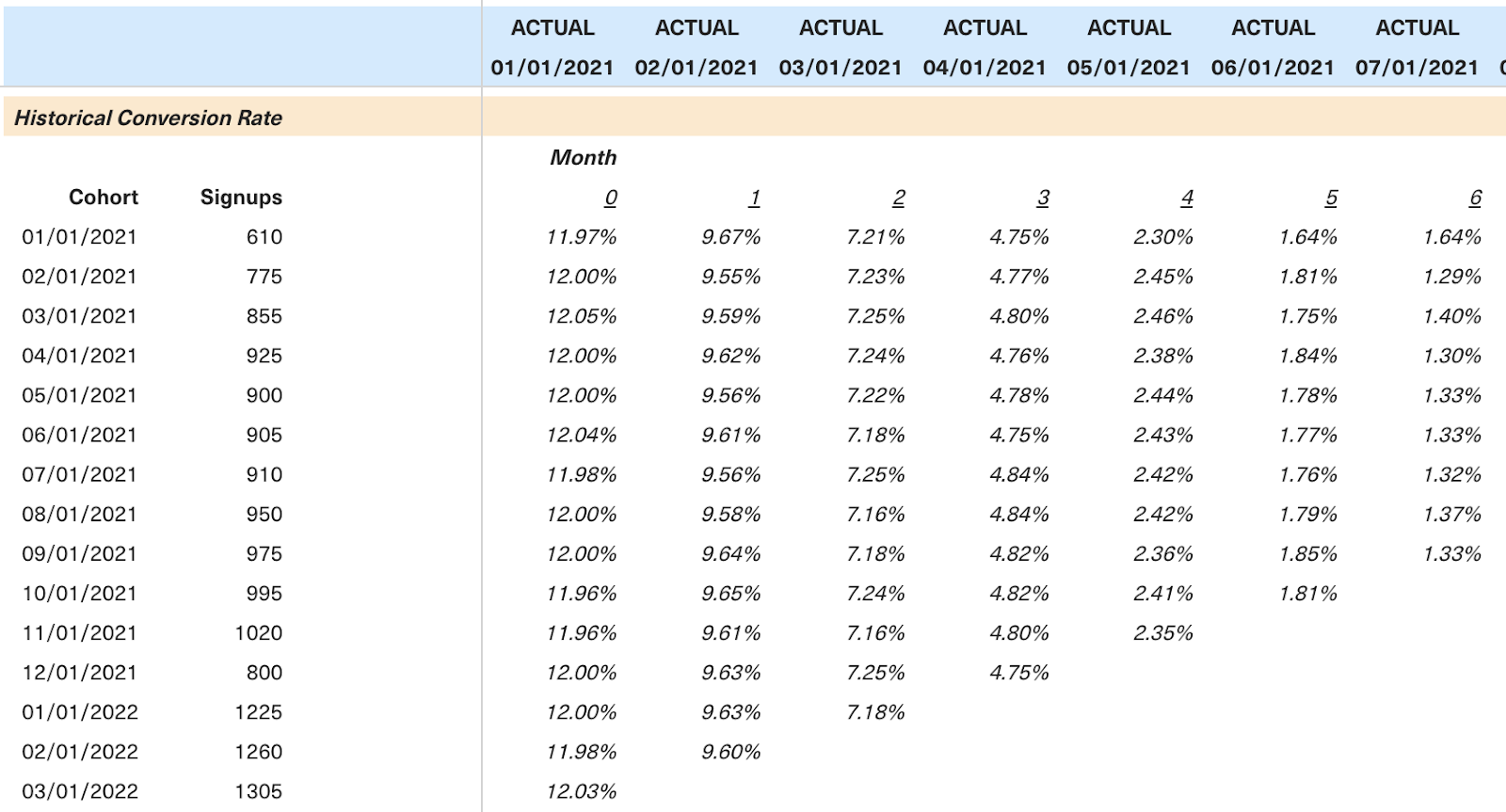The height and width of the screenshot is (812, 1506).
Task: Select the underlined month 0 header
Action: click(x=611, y=198)
